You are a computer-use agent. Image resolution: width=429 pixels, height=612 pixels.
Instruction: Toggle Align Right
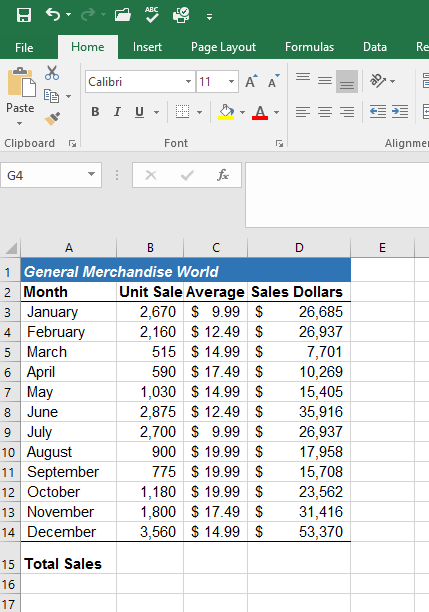[x=347, y=112]
